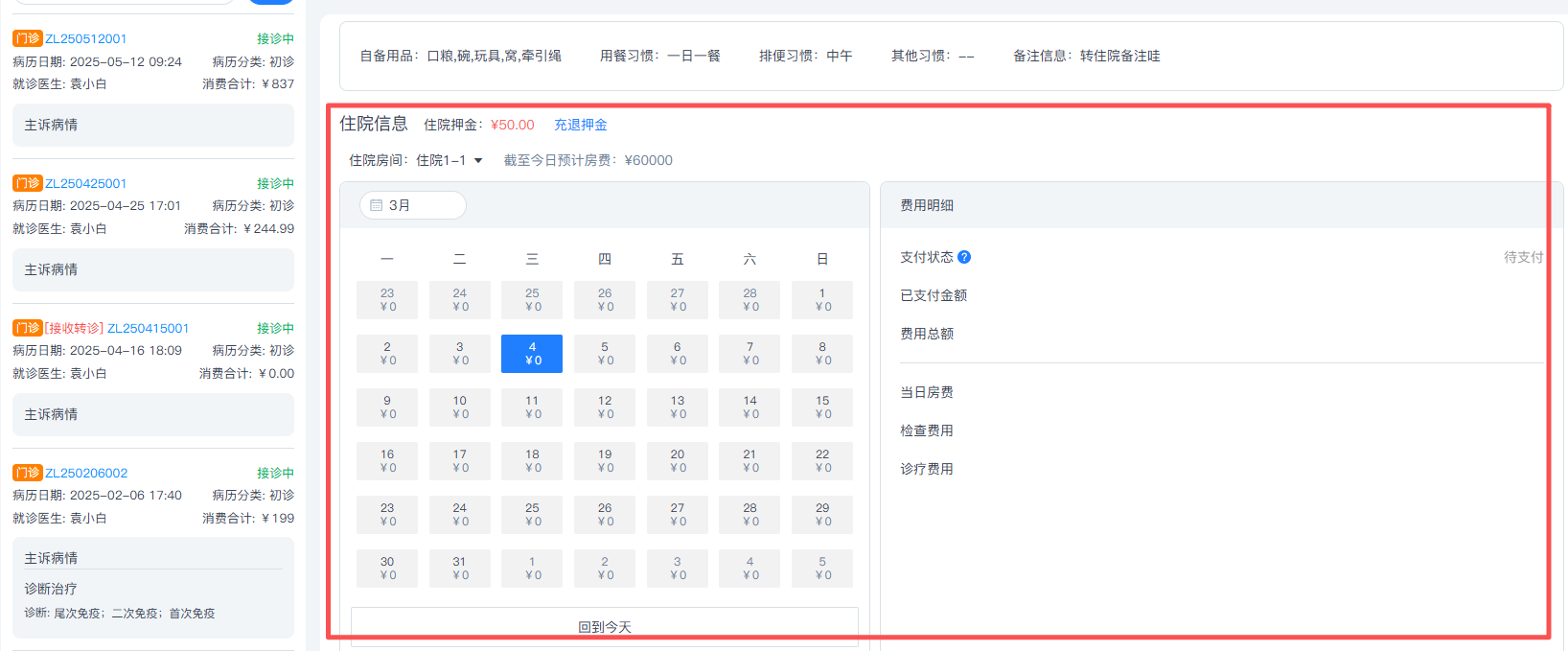Click the 充退押金 link

pyautogui.click(x=580, y=125)
